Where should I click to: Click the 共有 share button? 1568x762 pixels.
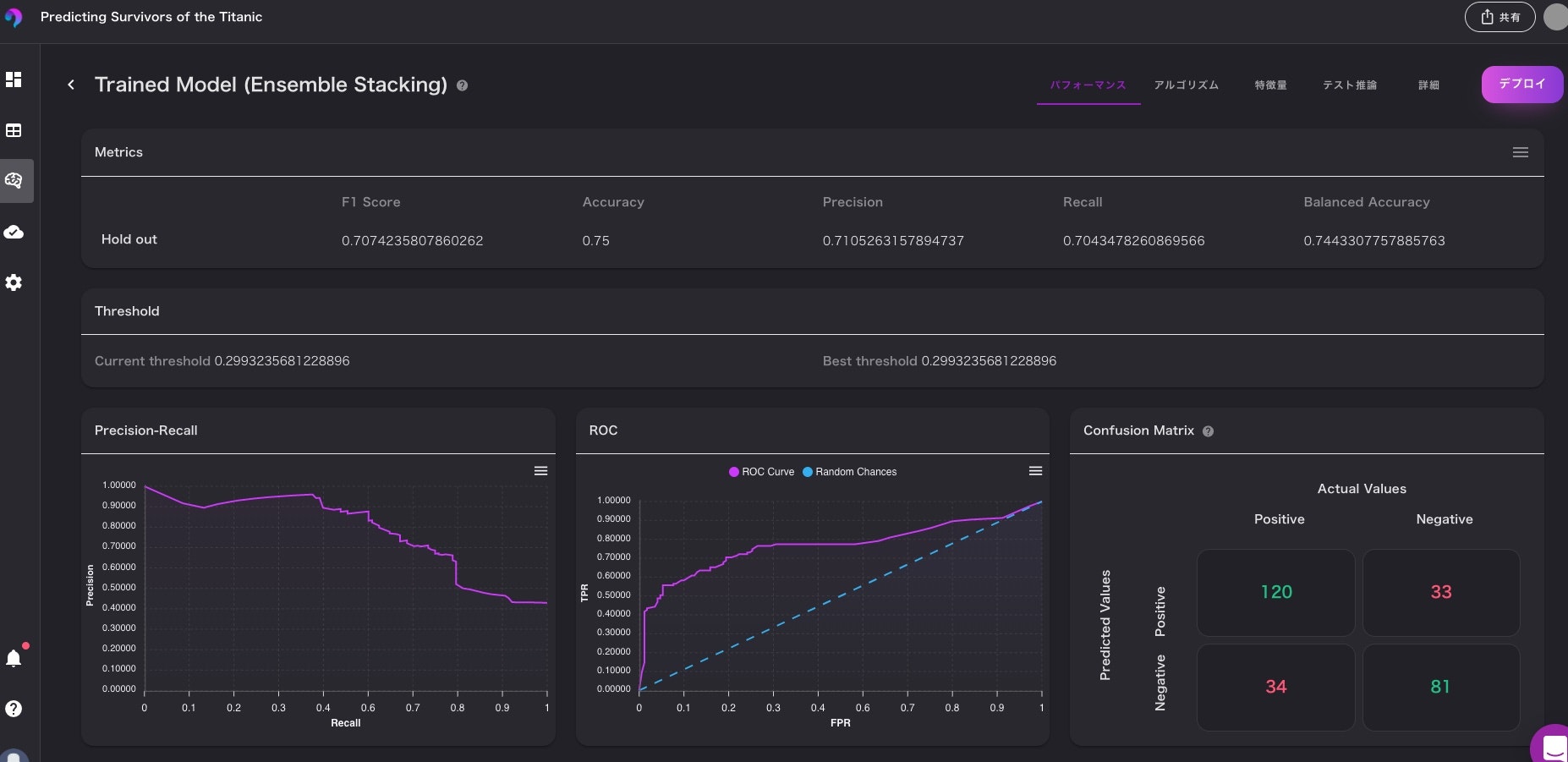(x=1499, y=17)
